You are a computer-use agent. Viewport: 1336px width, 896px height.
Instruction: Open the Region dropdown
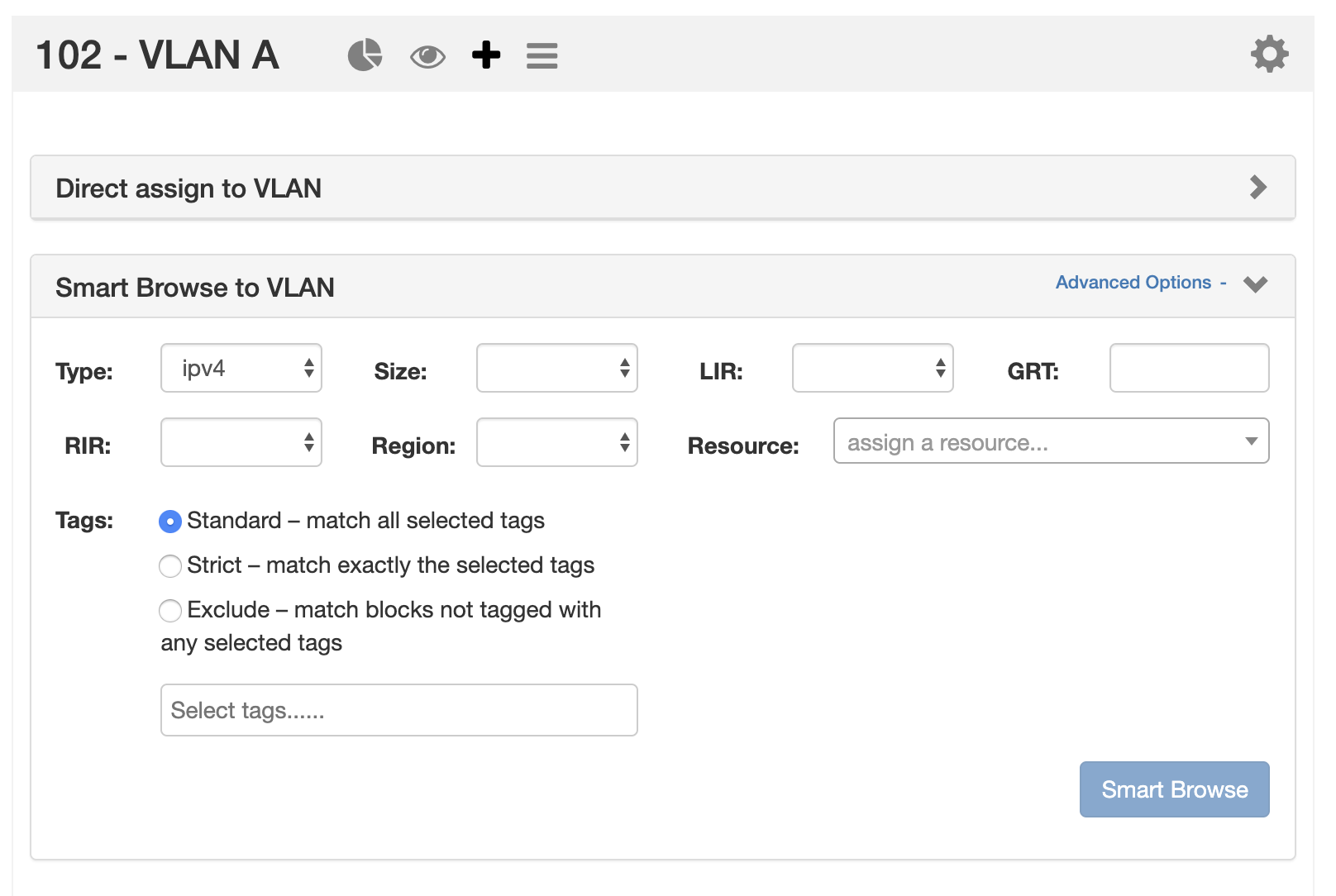click(556, 443)
